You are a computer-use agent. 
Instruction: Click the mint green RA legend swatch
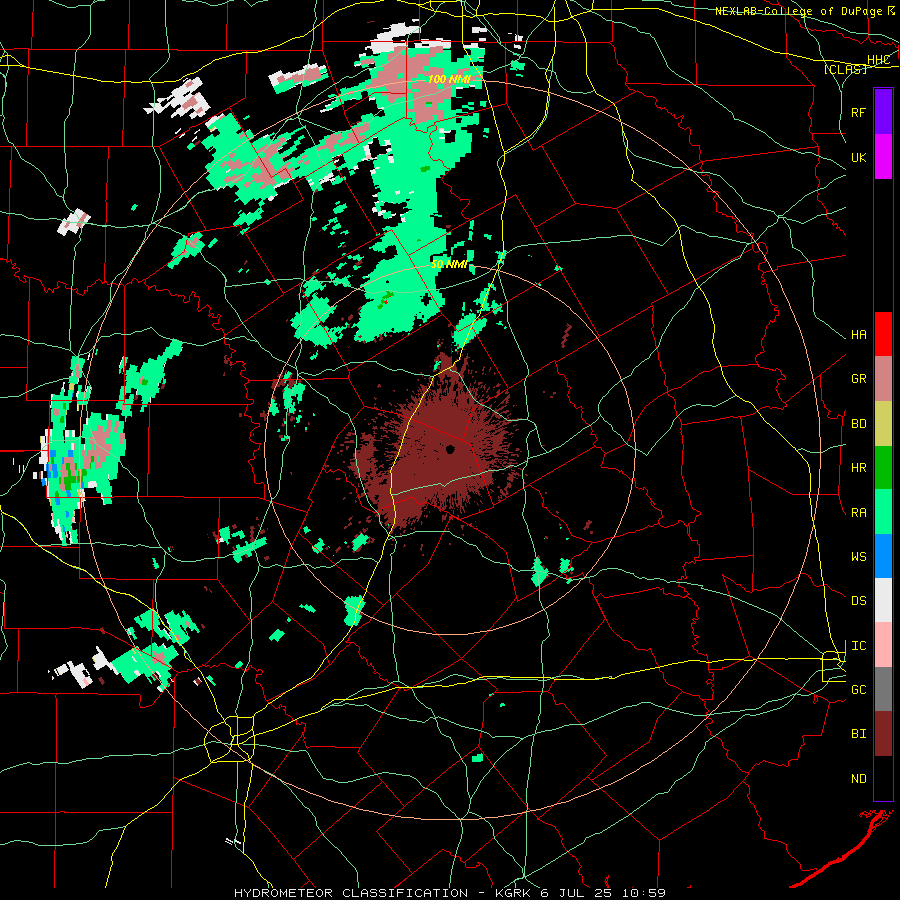coord(883,512)
